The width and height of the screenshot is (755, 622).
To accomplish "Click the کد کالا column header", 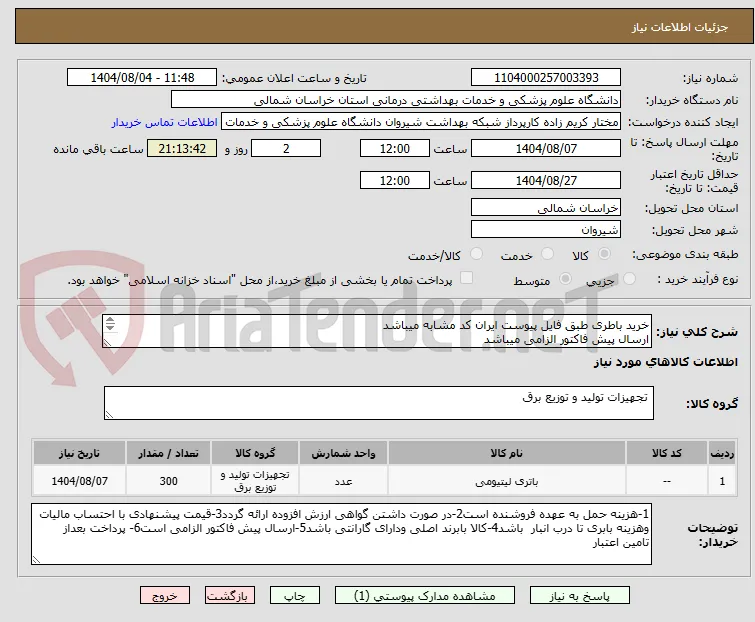I will (666, 453).
